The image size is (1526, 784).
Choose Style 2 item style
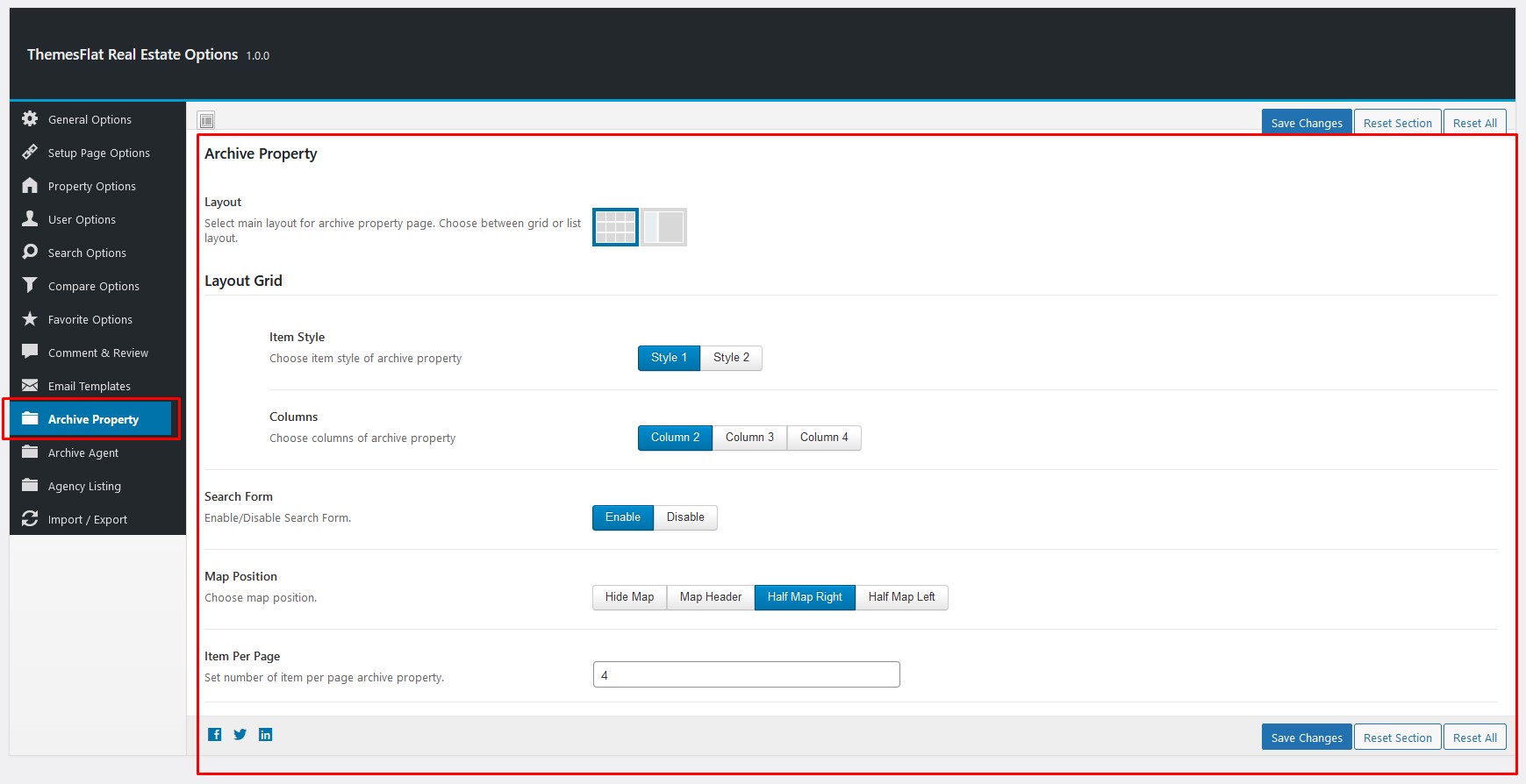click(731, 358)
